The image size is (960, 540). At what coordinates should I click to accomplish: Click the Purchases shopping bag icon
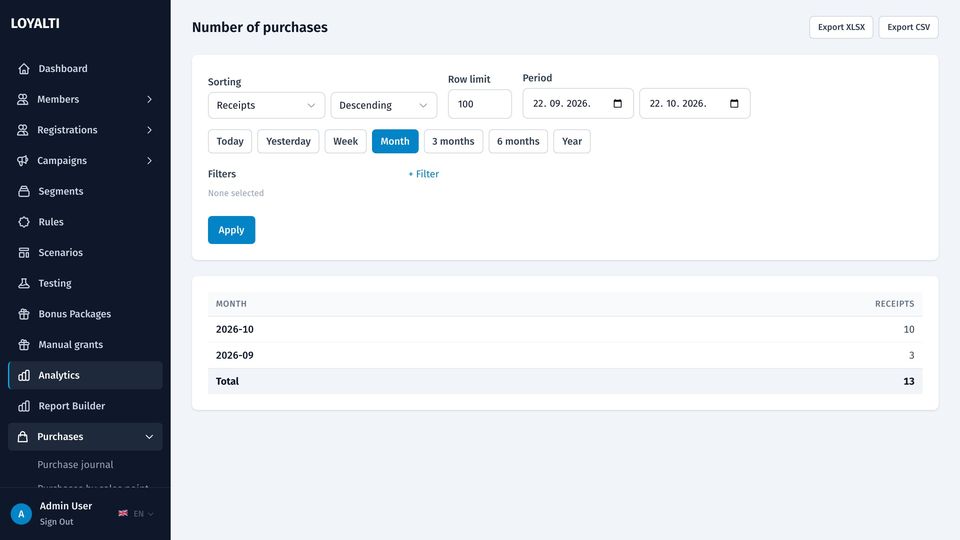(23, 437)
